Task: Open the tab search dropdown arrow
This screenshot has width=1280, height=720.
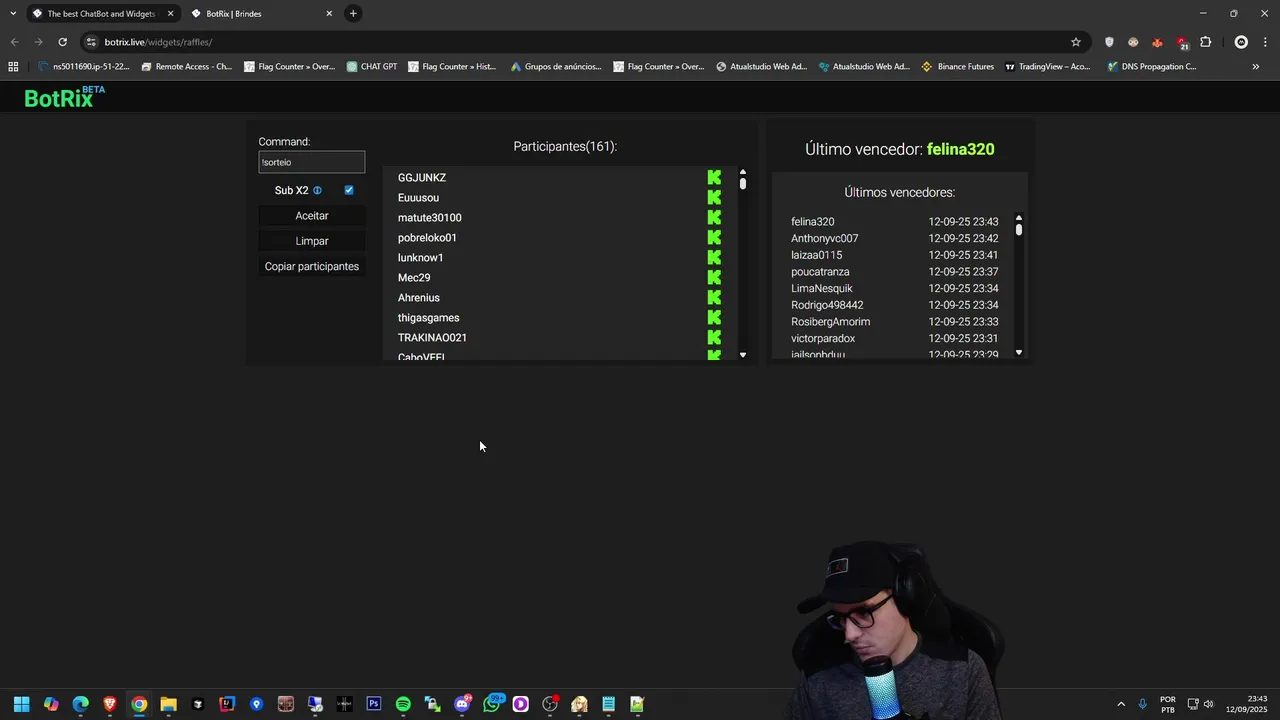Action: (x=13, y=13)
